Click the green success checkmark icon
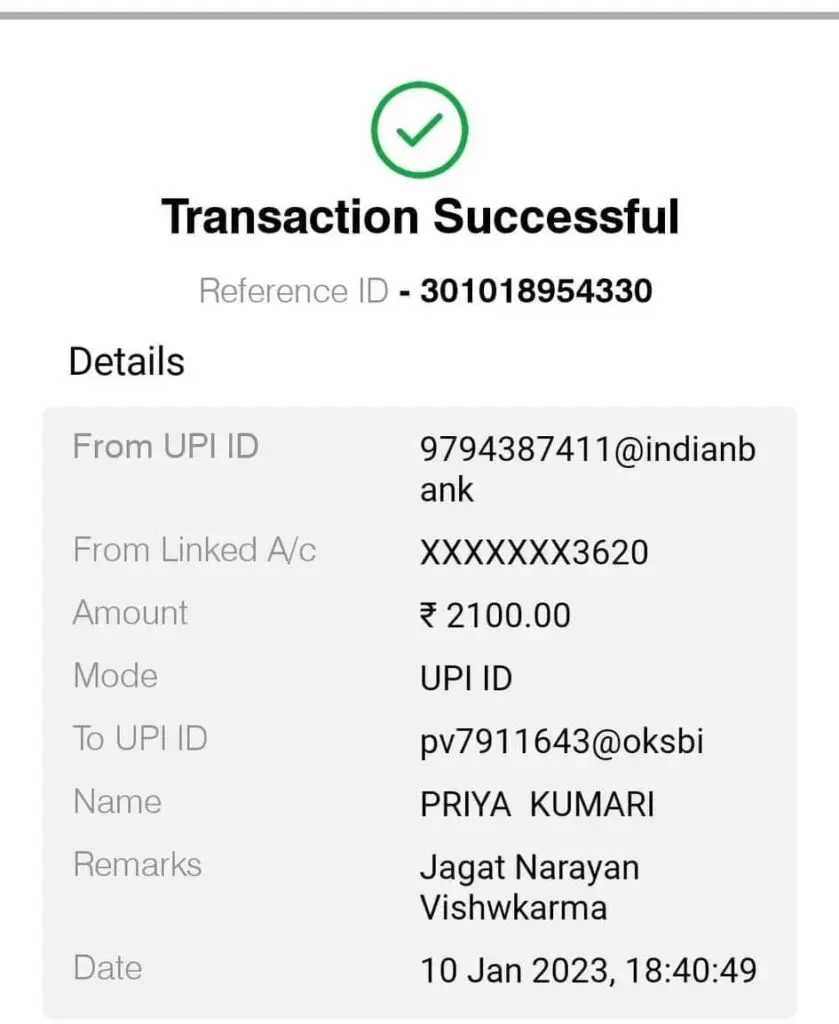The height and width of the screenshot is (1024, 839). coord(420,129)
